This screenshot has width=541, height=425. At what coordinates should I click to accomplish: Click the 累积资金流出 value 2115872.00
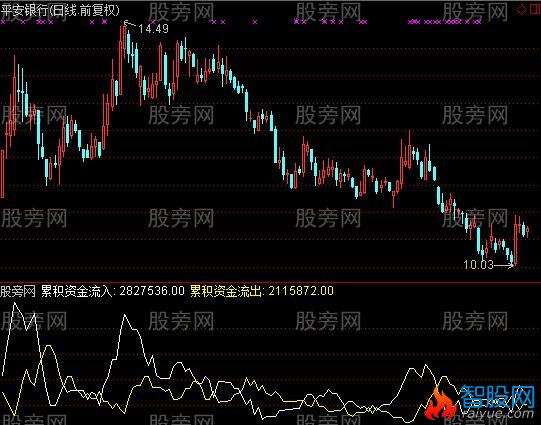[301, 291]
